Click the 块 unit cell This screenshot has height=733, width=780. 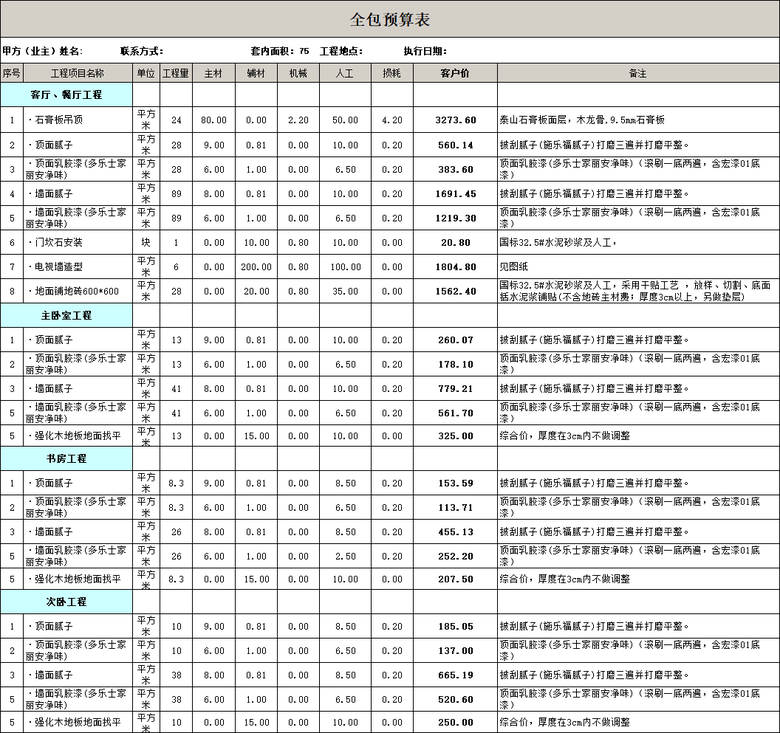(x=146, y=243)
